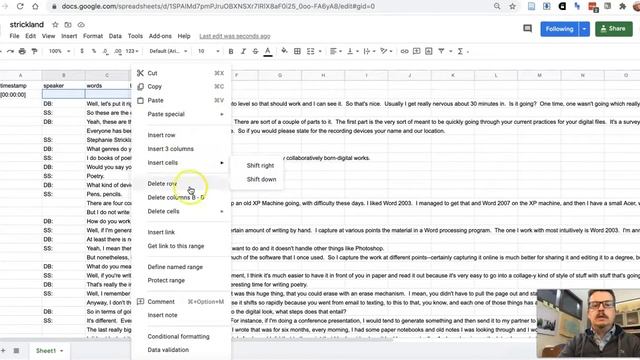Select Delete row in context menu
This screenshot has height=360, width=640.
(180, 184)
